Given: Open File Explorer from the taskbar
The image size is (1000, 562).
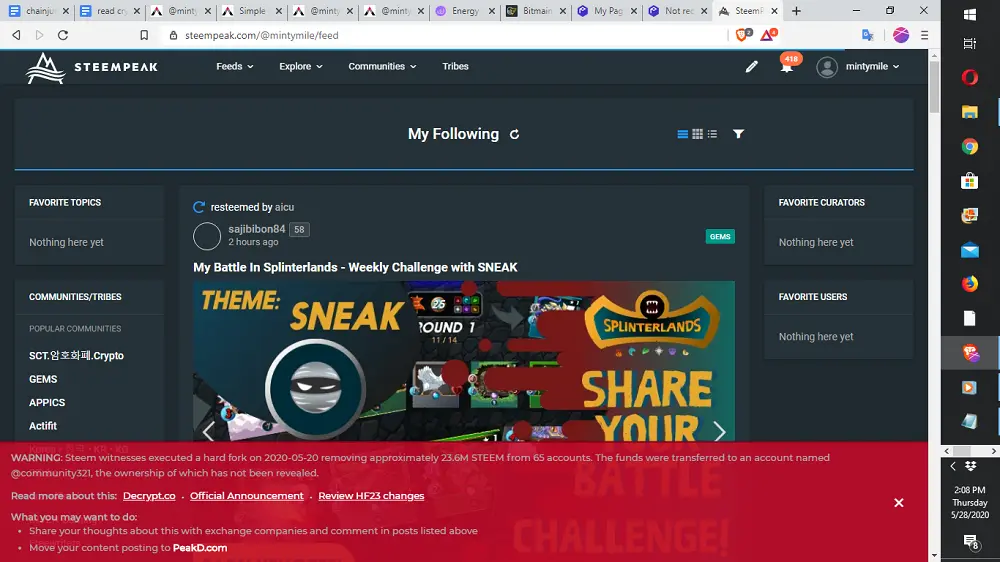Looking at the screenshot, I should (x=969, y=112).
